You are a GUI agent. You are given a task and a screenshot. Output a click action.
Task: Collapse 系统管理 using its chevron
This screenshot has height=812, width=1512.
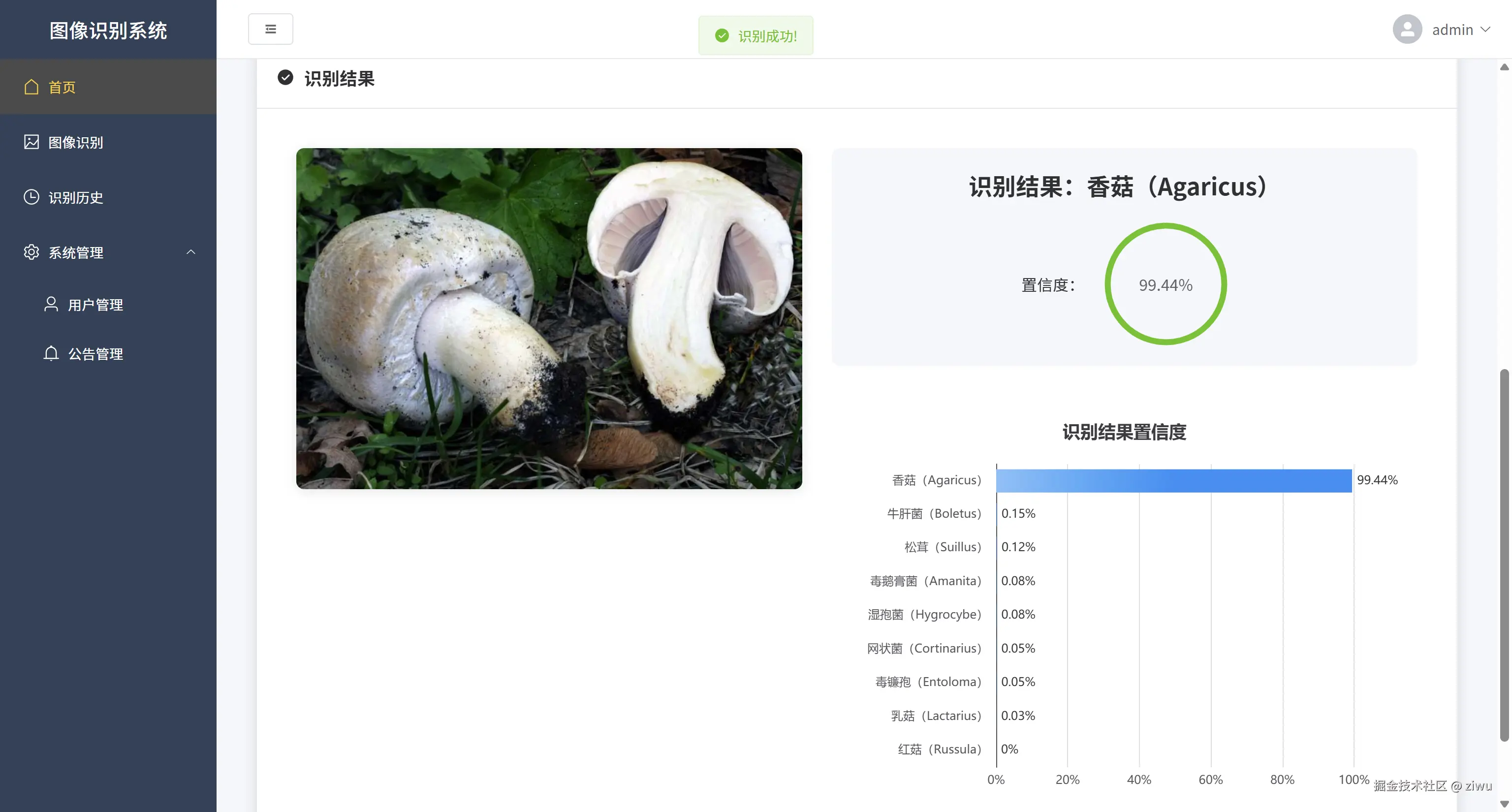click(191, 251)
